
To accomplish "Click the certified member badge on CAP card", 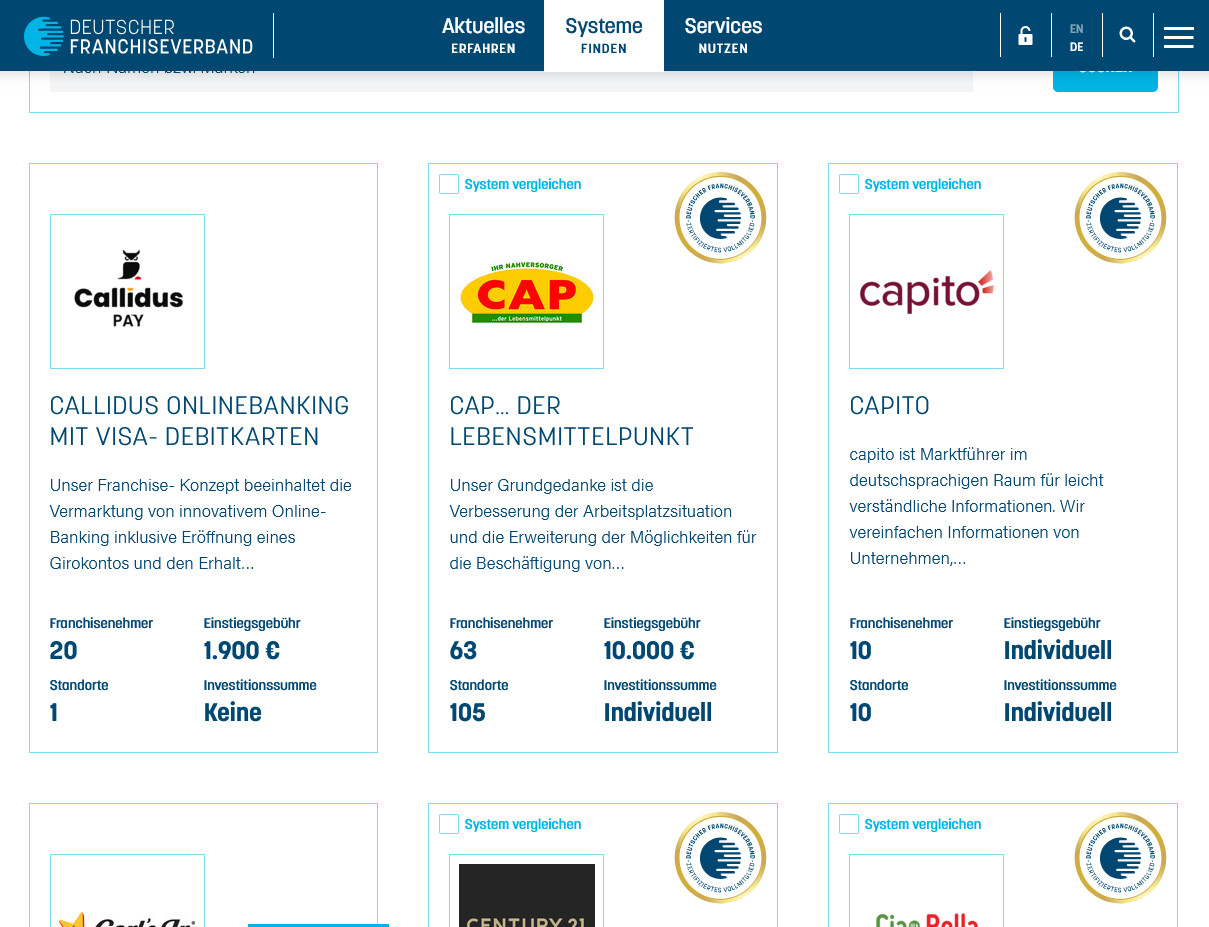I will pos(720,218).
